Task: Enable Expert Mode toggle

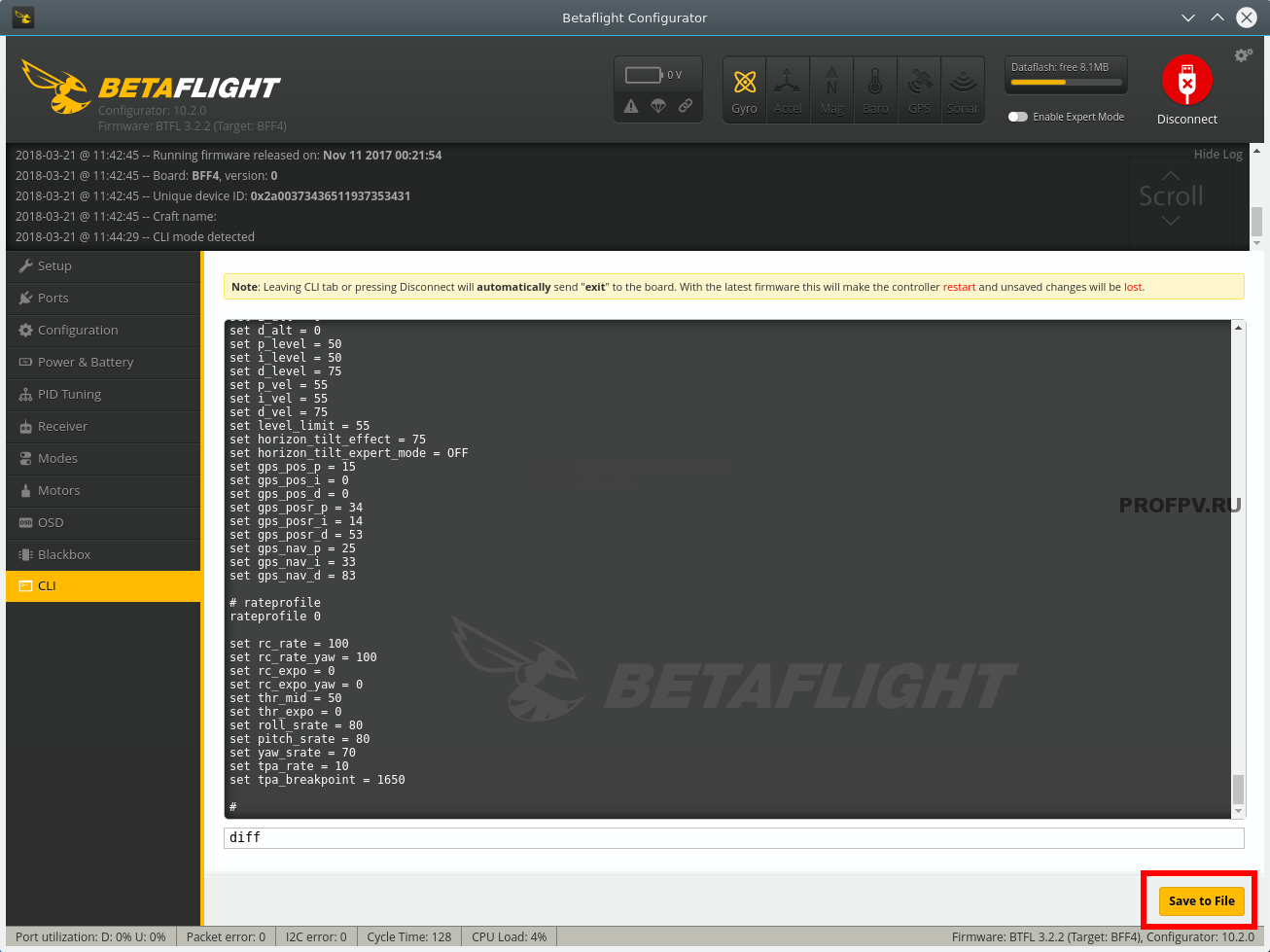Action: coord(1018,117)
